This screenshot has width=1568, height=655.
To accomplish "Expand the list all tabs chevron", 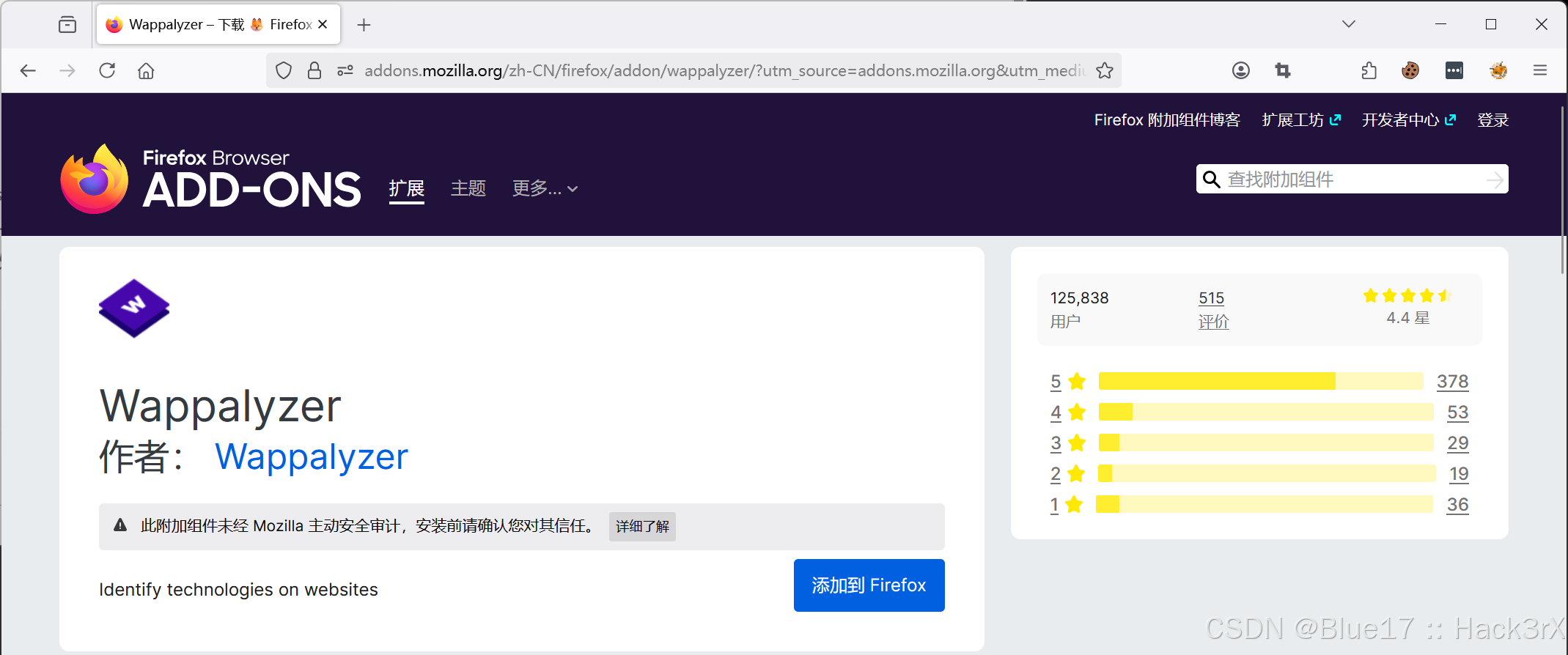I will [x=1349, y=24].
